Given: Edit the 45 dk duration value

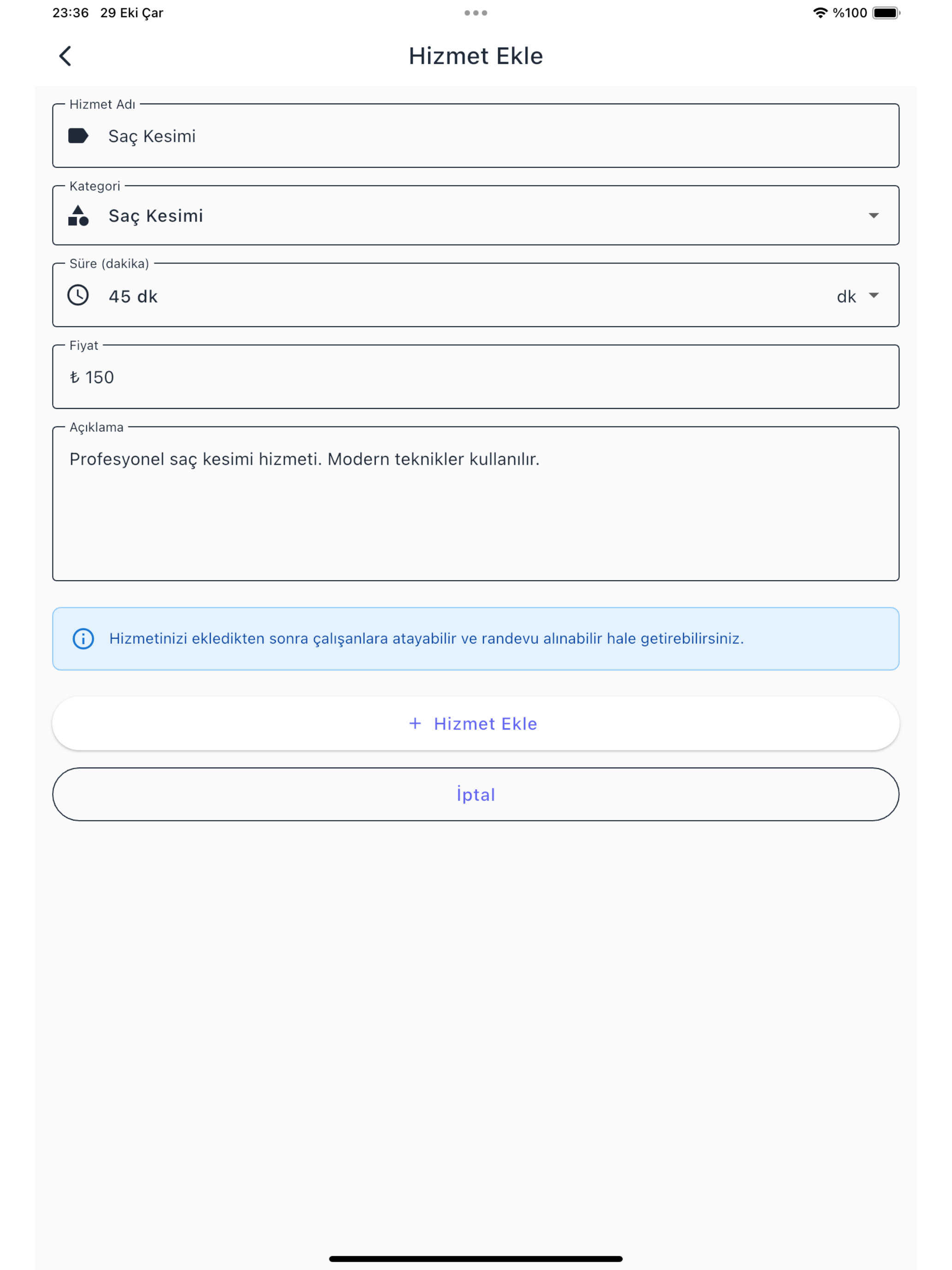Looking at the screenshot, I should [133, 296].
